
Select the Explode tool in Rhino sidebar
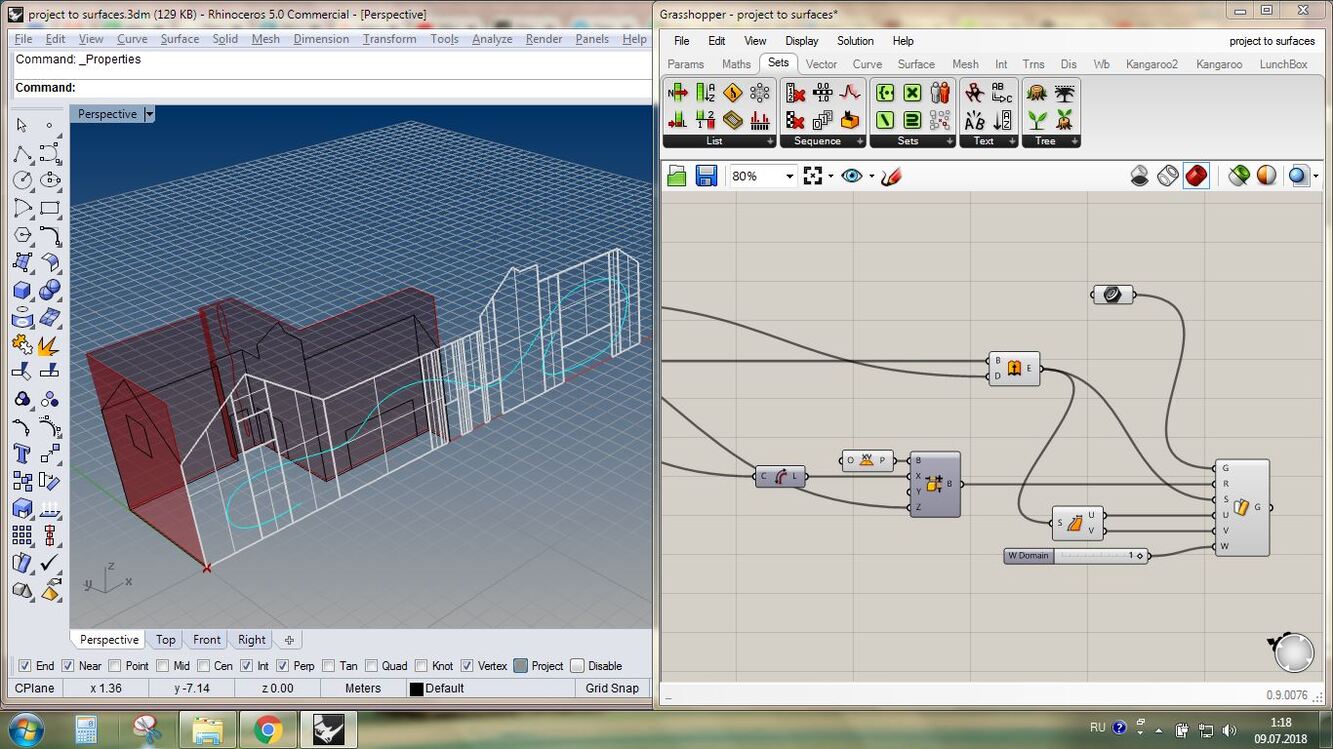click(49, 345)
